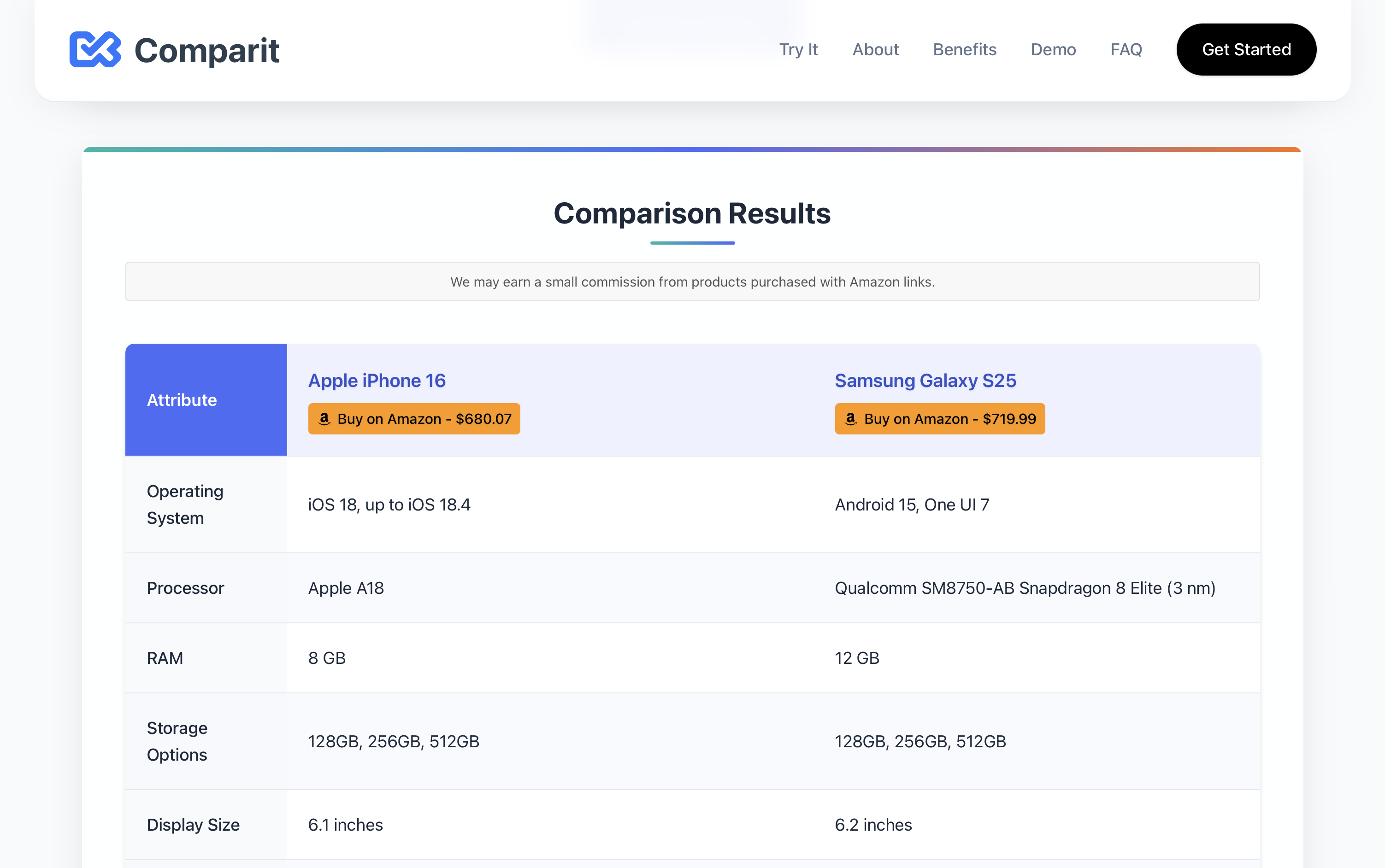Viewport: 1385px width, 868px height.
Task: Click the Attribute column header
Action: (x=182, y=400)
